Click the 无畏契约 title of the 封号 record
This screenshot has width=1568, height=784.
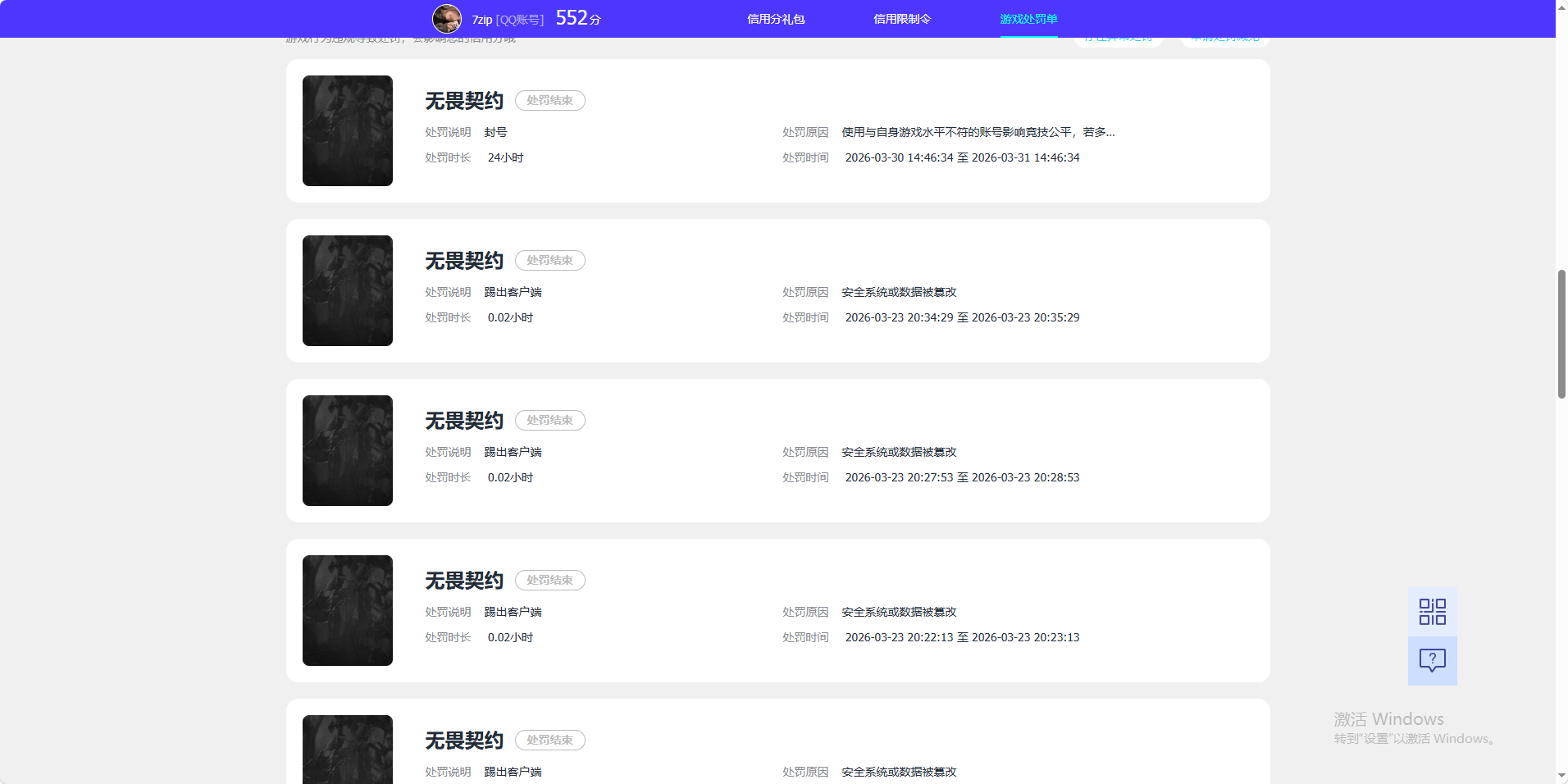(463, 100)
